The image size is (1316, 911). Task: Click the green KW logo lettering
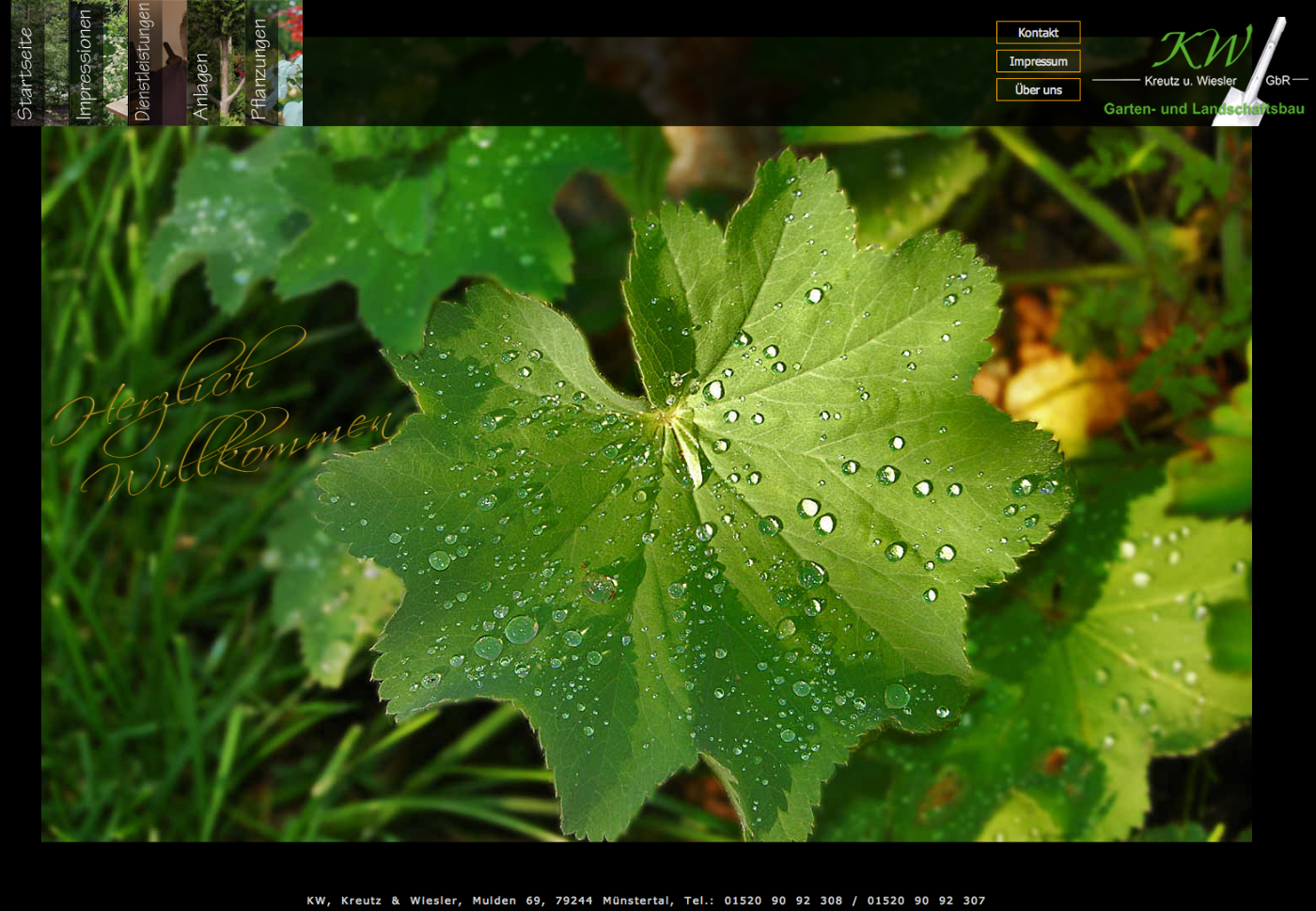(1200, 48)
